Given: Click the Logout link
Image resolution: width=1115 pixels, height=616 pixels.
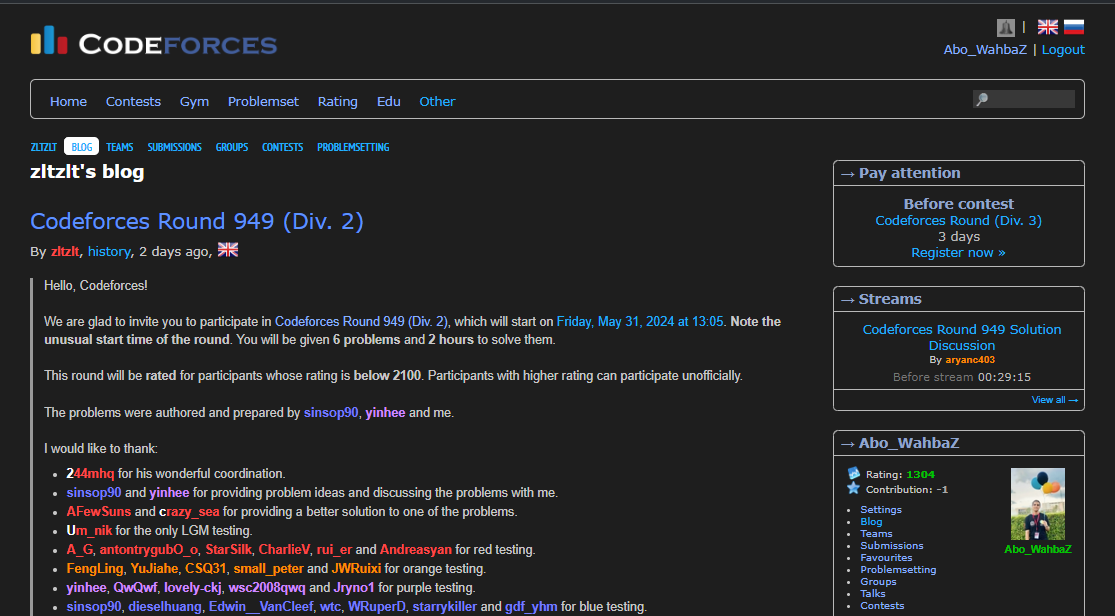Looking at the screenshot, I should click(x=1063, y=50).
